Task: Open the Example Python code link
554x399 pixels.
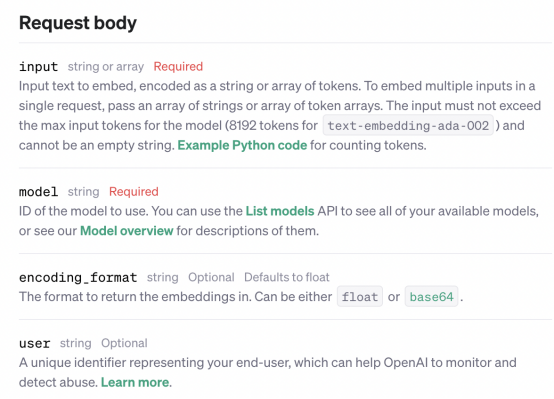Action: click(242, 145)
